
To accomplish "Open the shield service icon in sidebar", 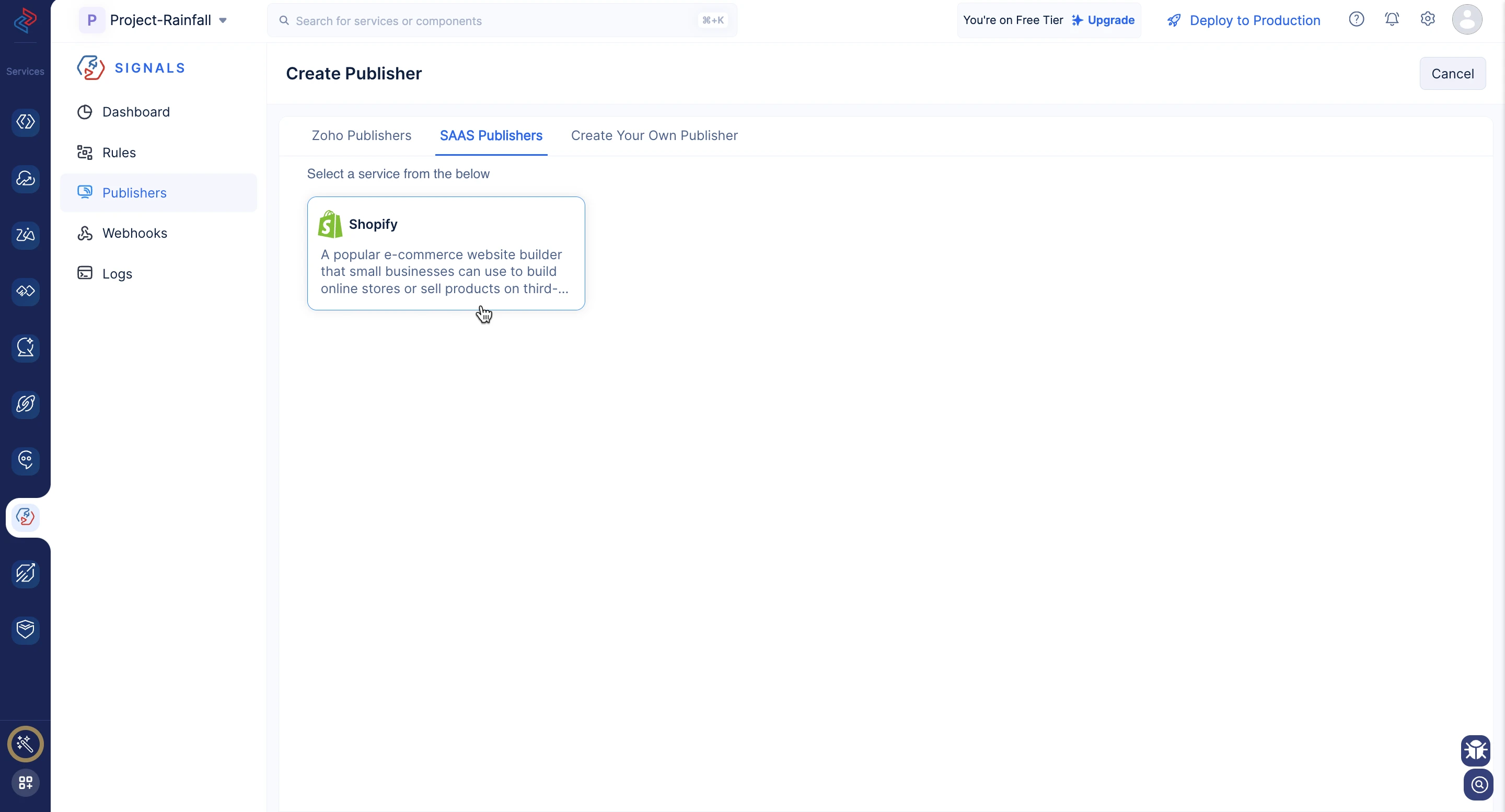I will pyautogui.click(x=25, y=630).
